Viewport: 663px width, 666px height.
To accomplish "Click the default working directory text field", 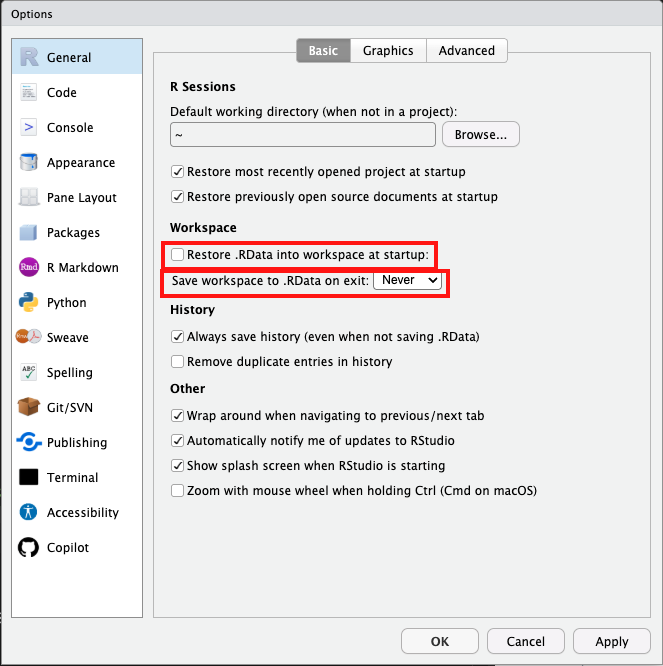I will tap(302, 134).
